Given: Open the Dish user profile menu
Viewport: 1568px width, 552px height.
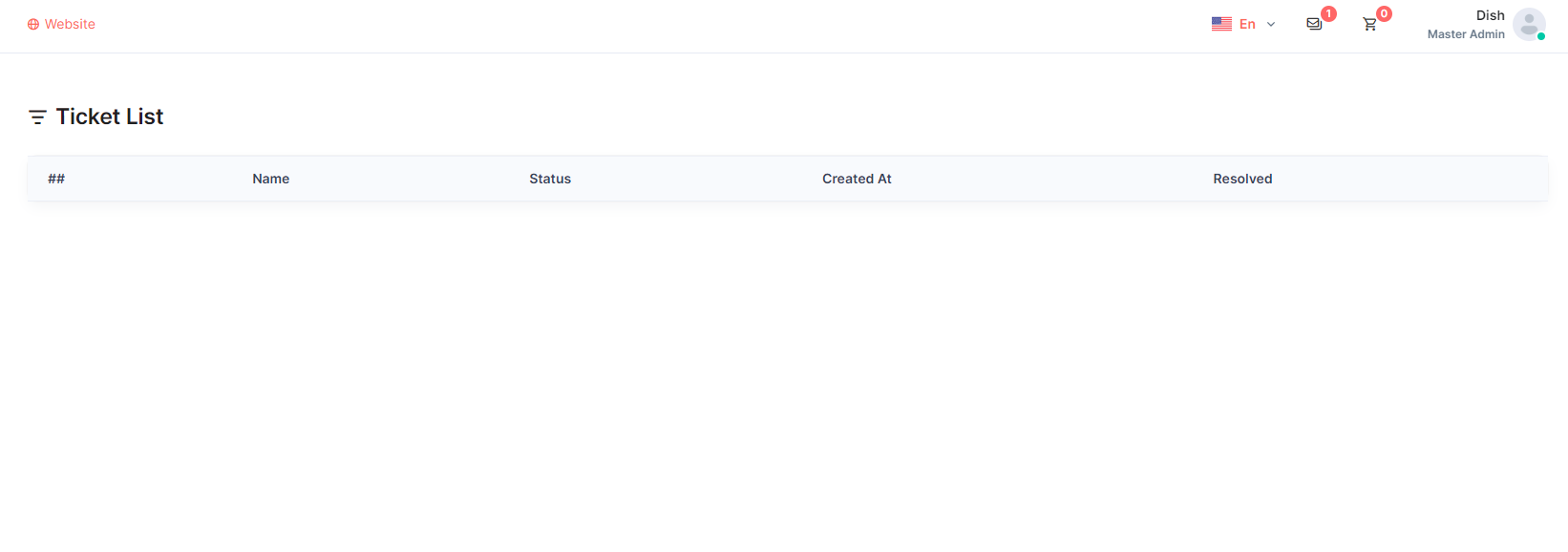Looking at the screenshot, I should click(x=1490, y=15).
